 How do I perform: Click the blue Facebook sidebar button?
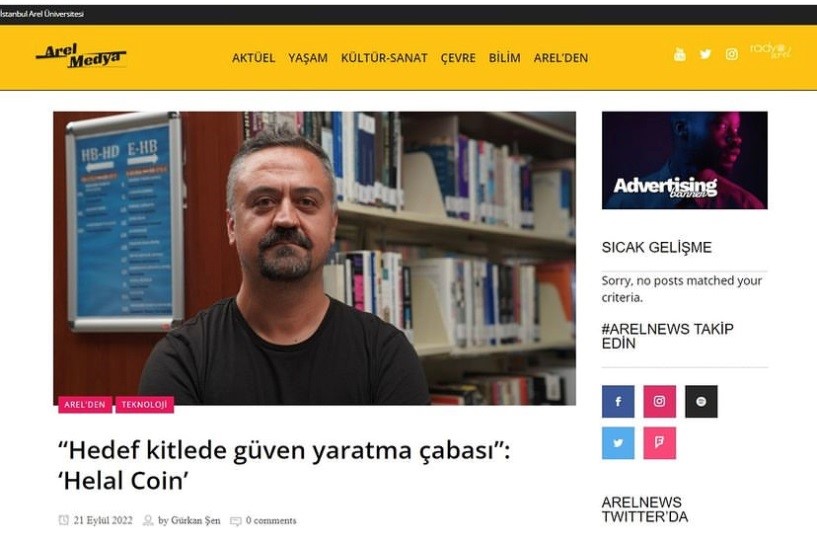[618, 401]
